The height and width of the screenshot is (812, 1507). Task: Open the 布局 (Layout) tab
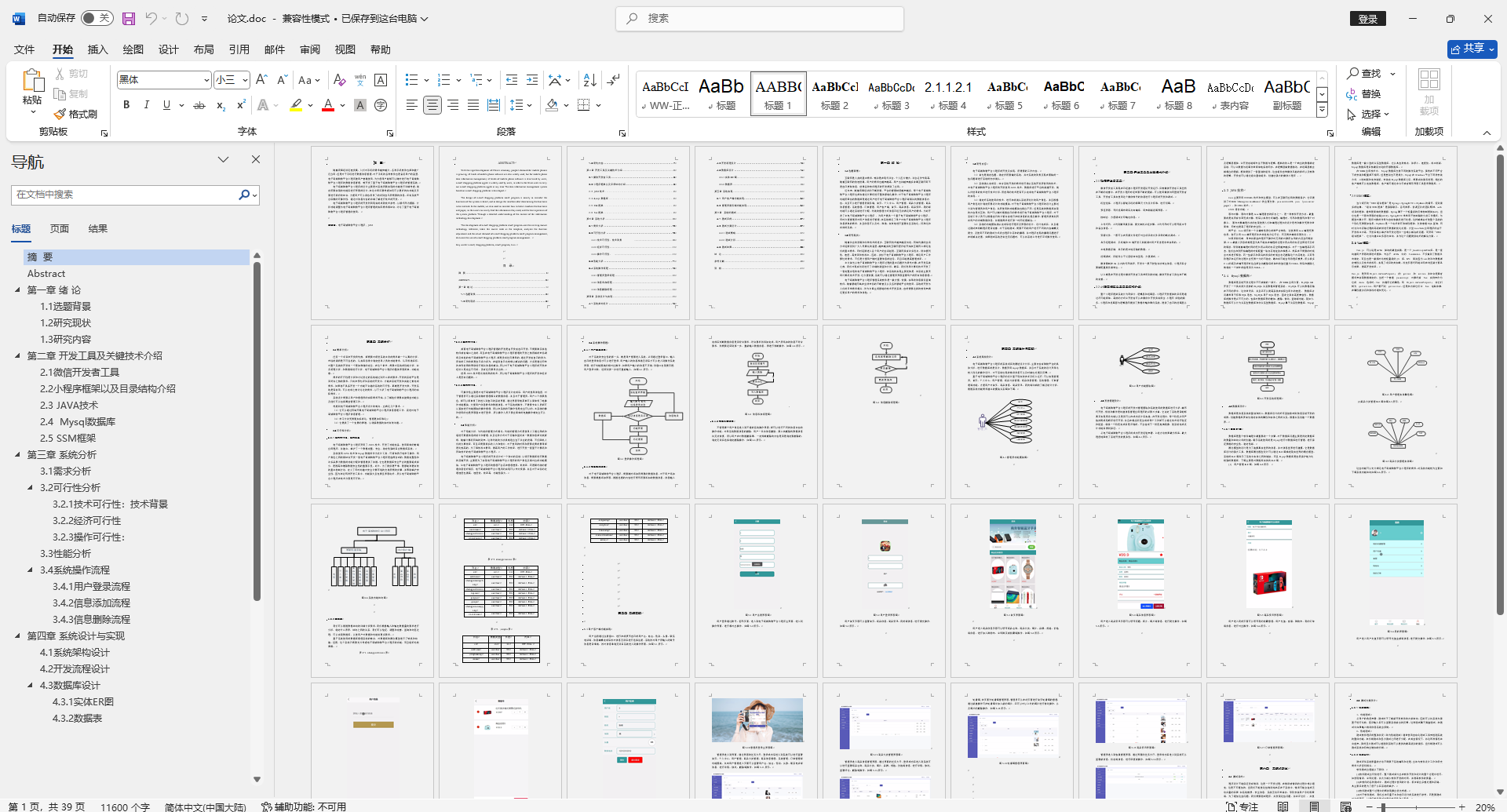coord(203,49)
